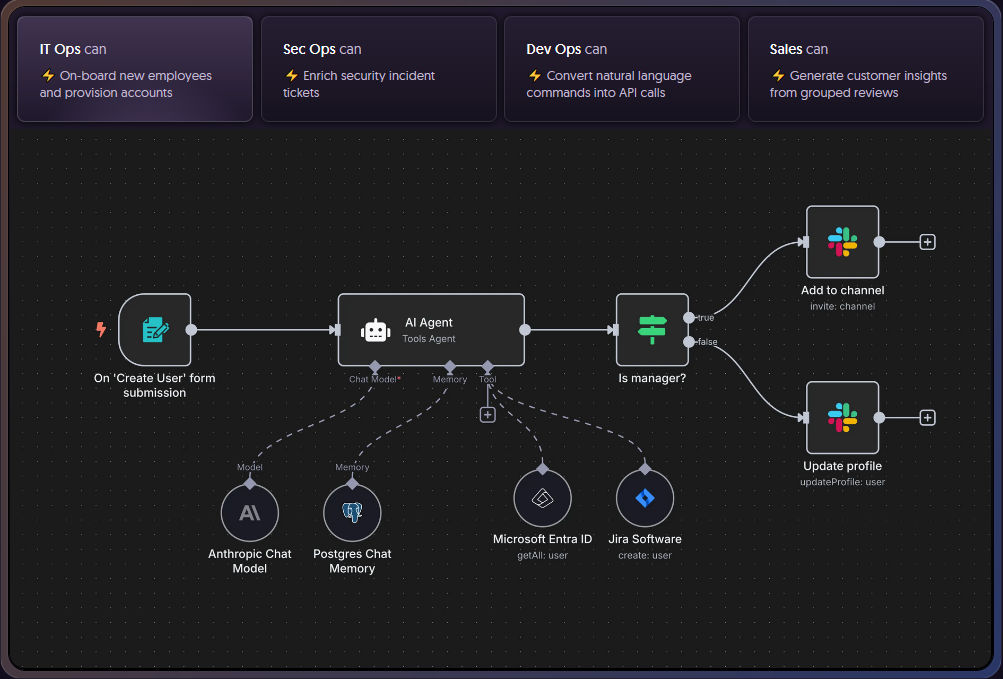Click the 'Is manager?' signpost node
This screenshot has width=1003, height=679.
click(x=652, y=329)
